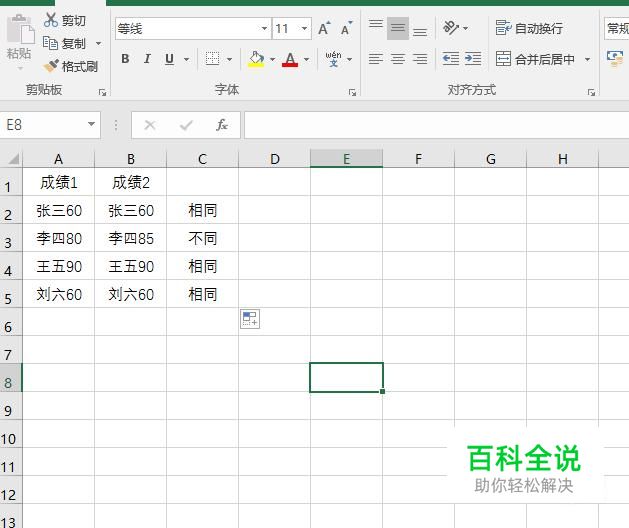Set middle vertical alignment
This screenshot has width=629, height=528.
(x=398, y=28)
